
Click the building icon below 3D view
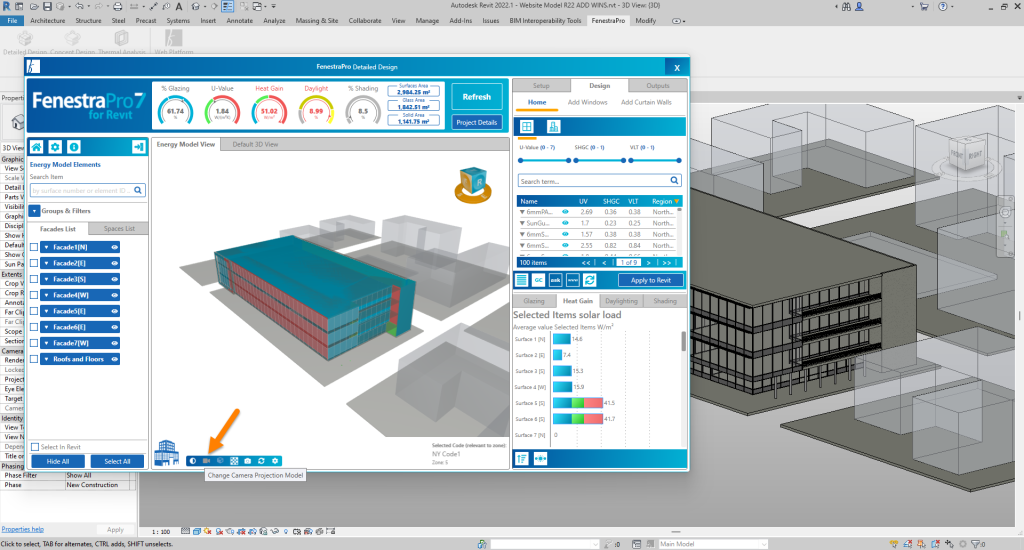[167, 453]
